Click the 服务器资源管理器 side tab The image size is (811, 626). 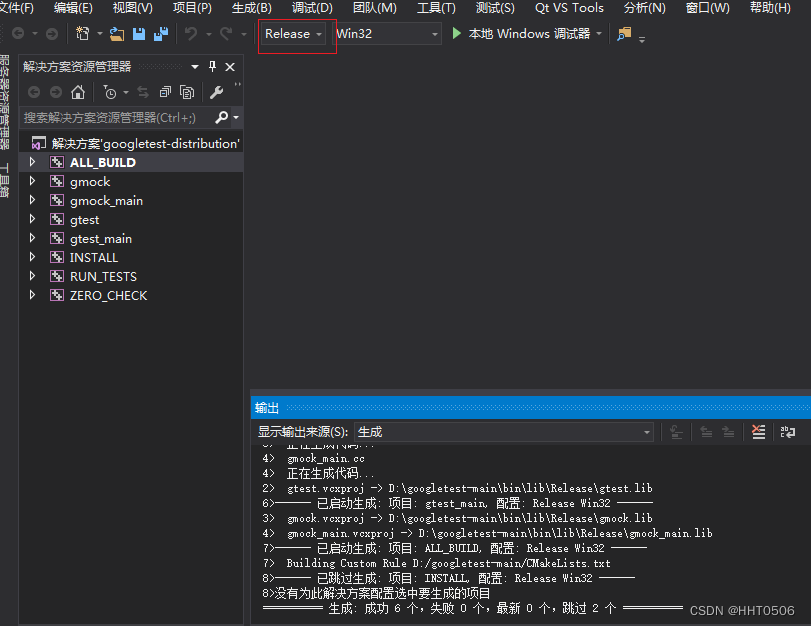click(x=4, y=101)
